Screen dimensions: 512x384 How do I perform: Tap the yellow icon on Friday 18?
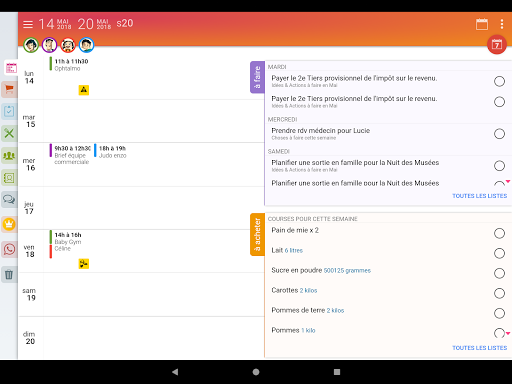(x=84, y=264)
